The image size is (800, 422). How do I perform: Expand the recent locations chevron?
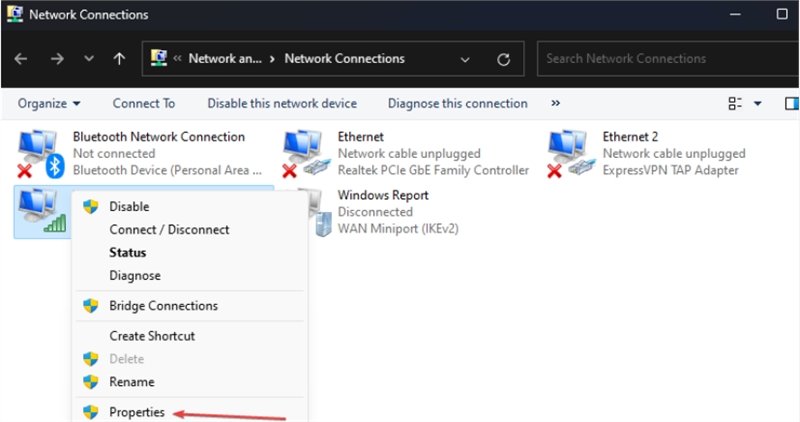click(89, 59)
